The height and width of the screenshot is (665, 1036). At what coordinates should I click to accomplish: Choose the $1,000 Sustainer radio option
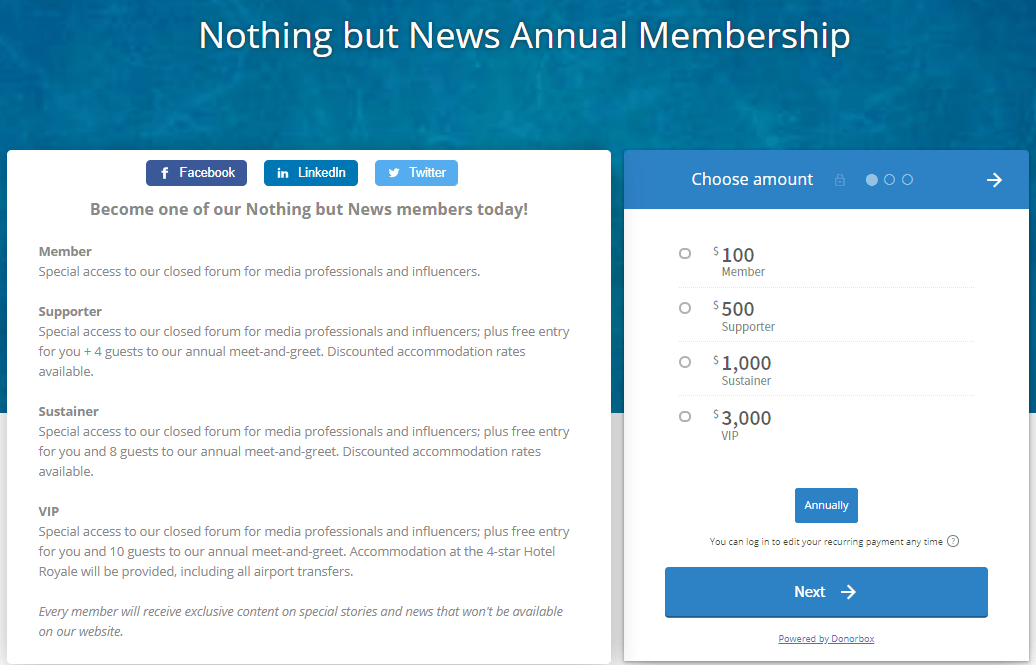[x=685, y=362]
